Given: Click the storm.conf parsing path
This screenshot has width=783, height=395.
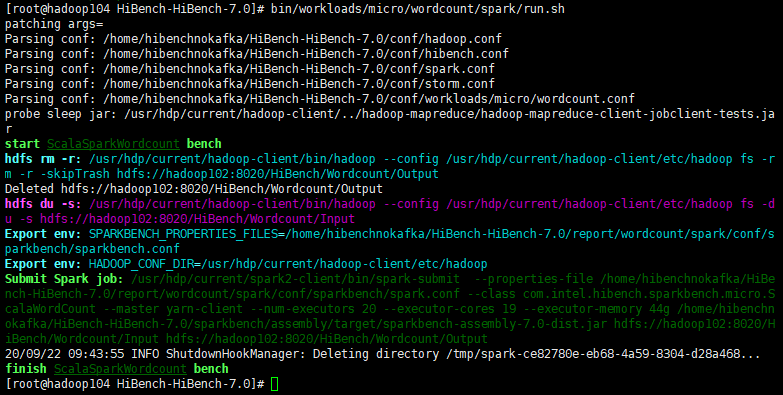Looking at the screenshot, I should [x=299, y=83].
